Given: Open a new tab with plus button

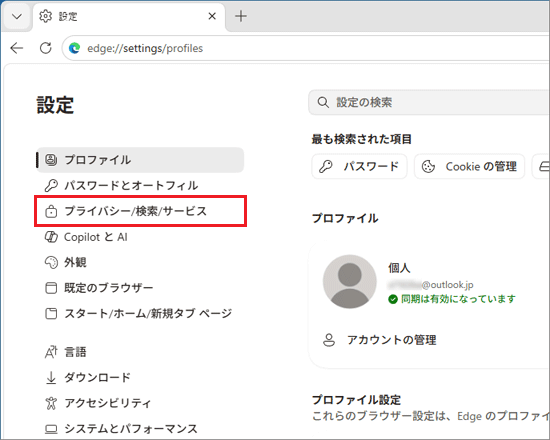Looking at the screenshot, I should (241, 16).
